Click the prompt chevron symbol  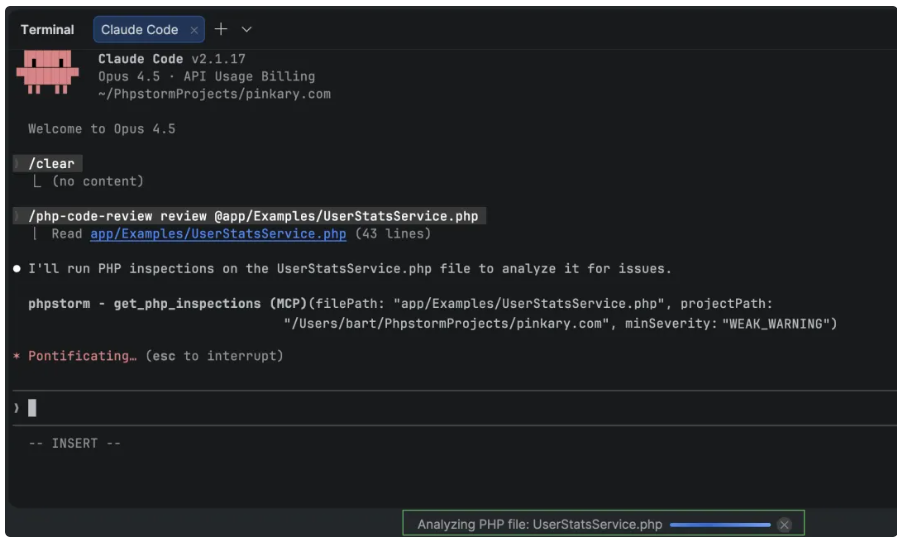point(17,407)
